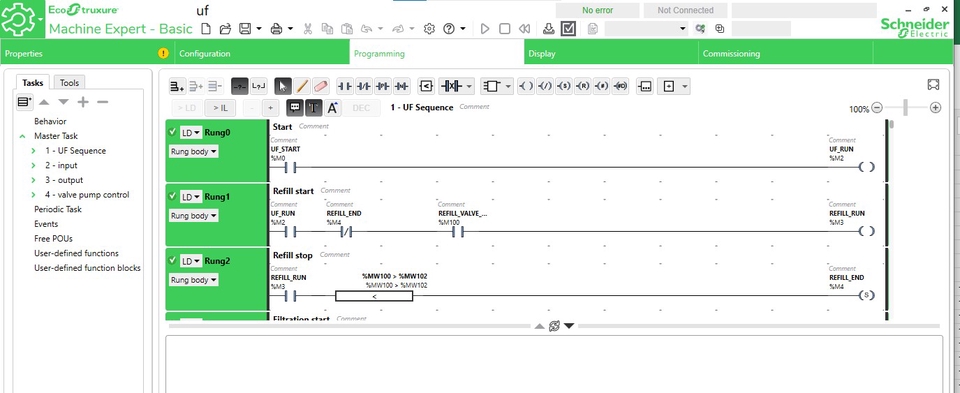The height and width of the screenshot is (393, 960).
Task: Expand the 3 - output POU
Action: coord(34,180)
